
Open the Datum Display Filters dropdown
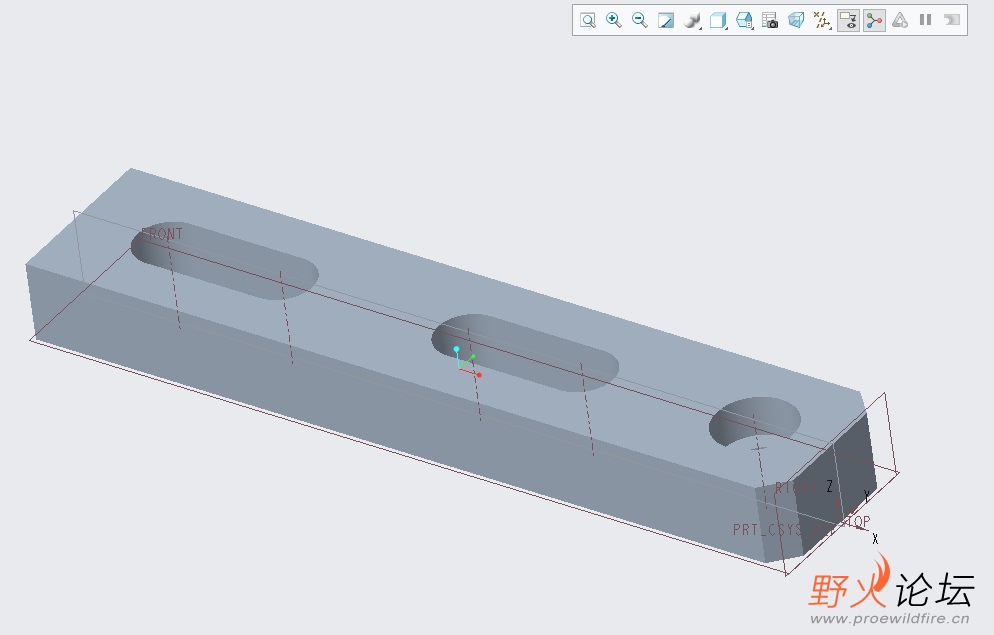tap(822, 20)
